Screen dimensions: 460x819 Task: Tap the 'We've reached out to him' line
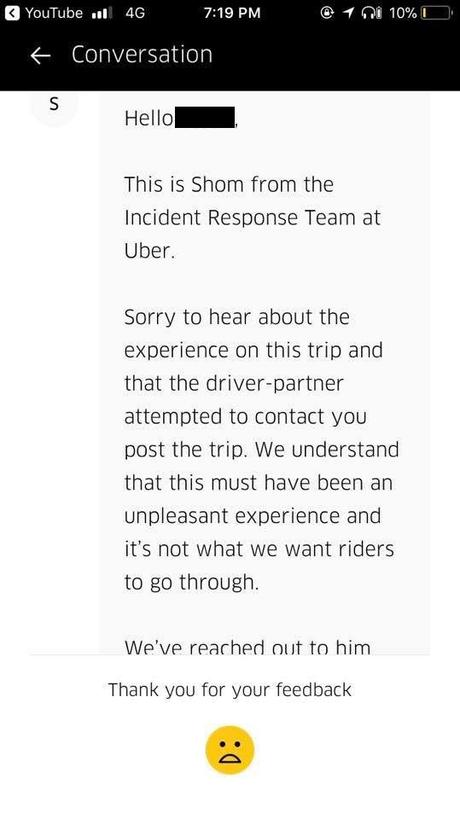click(x=247, y=648)
